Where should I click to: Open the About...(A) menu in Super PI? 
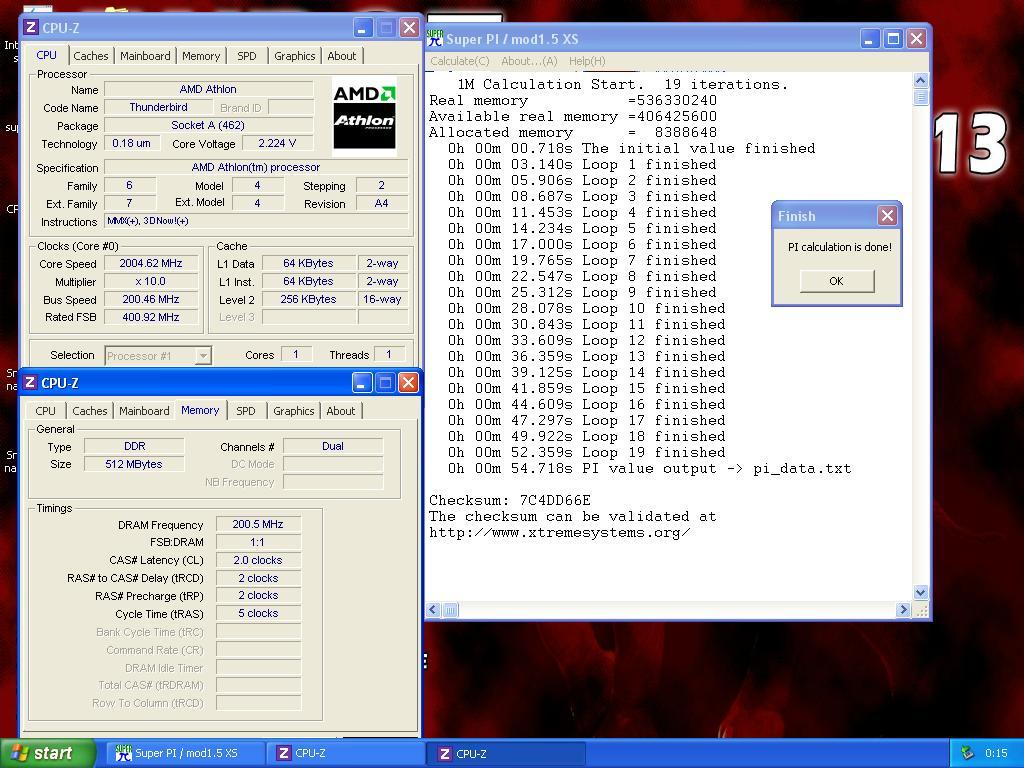pyautogui.click(x=529, y=61)
